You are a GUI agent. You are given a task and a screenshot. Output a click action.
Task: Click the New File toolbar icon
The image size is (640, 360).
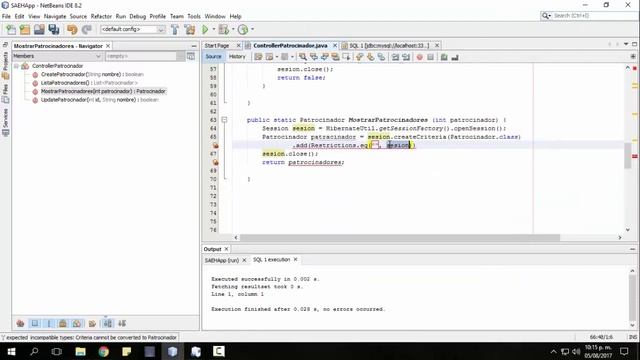(x=11, y=29)
